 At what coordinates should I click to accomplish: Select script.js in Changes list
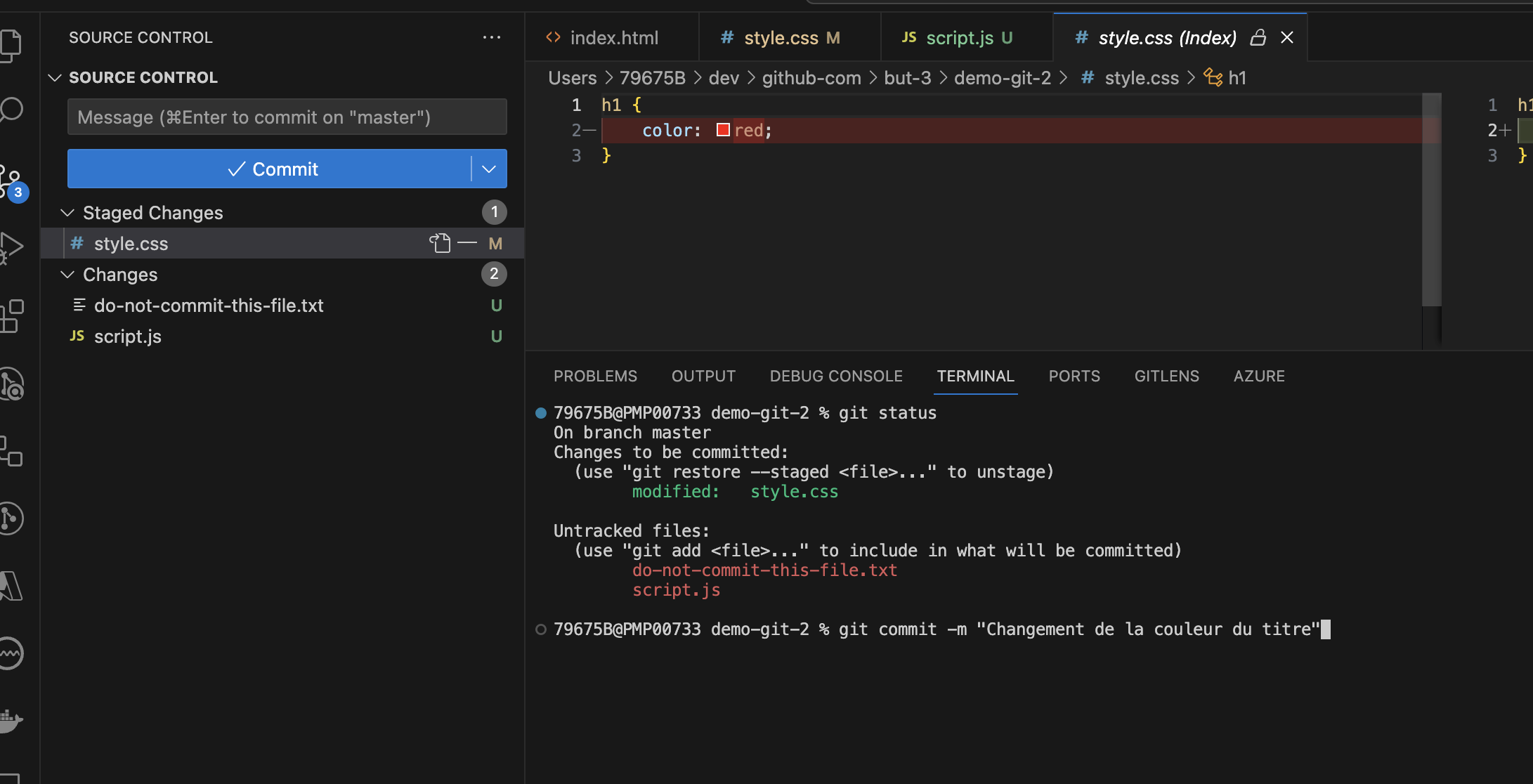click(x=282, y=336)
